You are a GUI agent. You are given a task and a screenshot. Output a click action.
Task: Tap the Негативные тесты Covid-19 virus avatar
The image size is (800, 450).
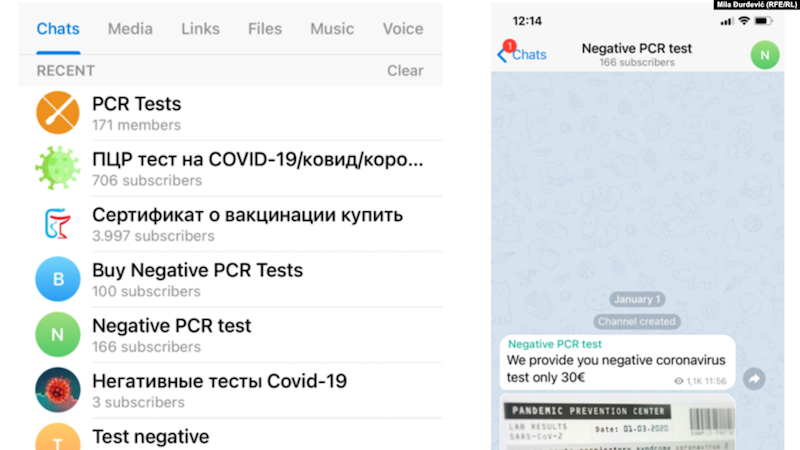click(58, 390)
